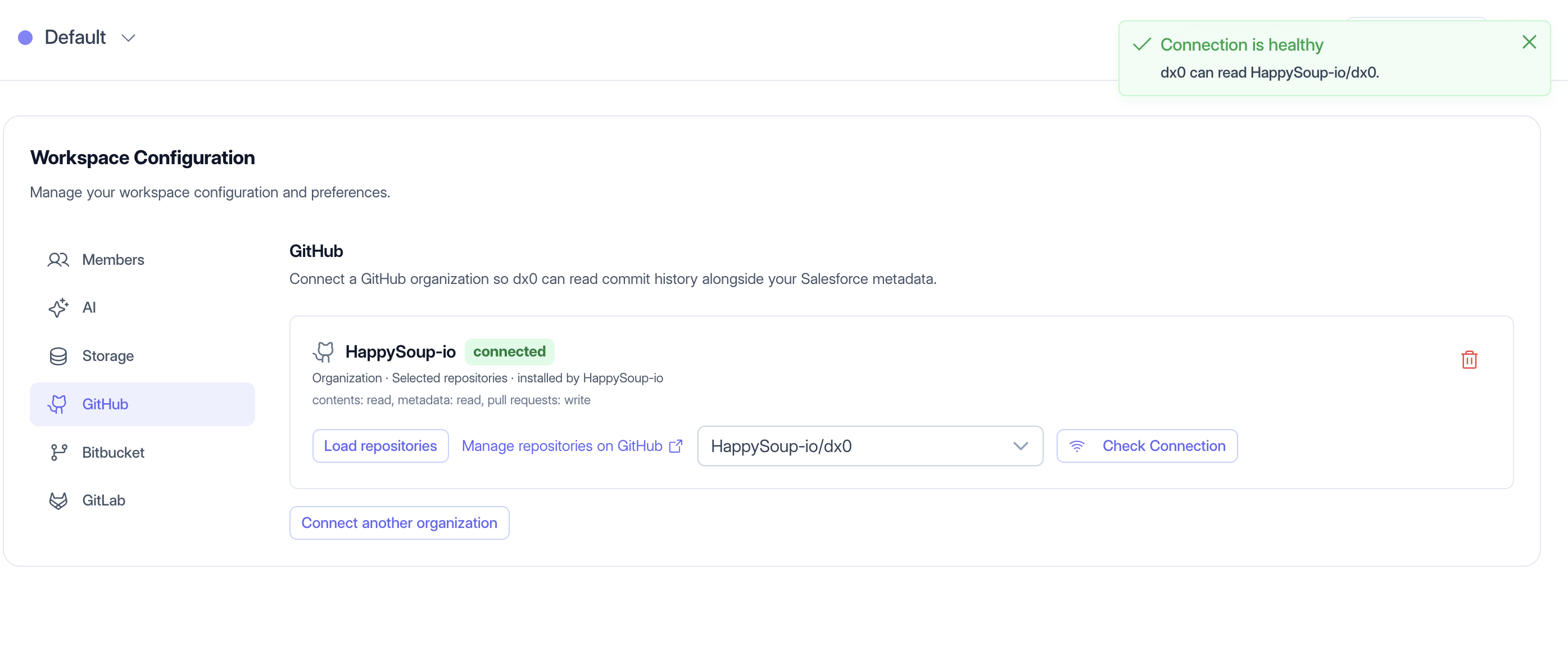
Task: Open the Members settings section
Action: pos(142,260)
